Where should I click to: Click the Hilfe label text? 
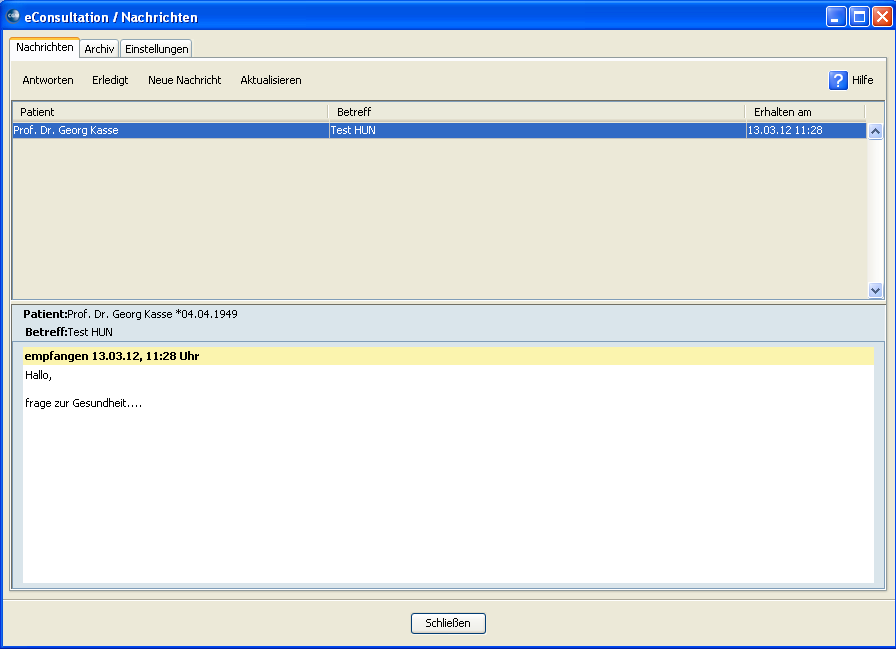pyautogui.click(x=862, y=81)
